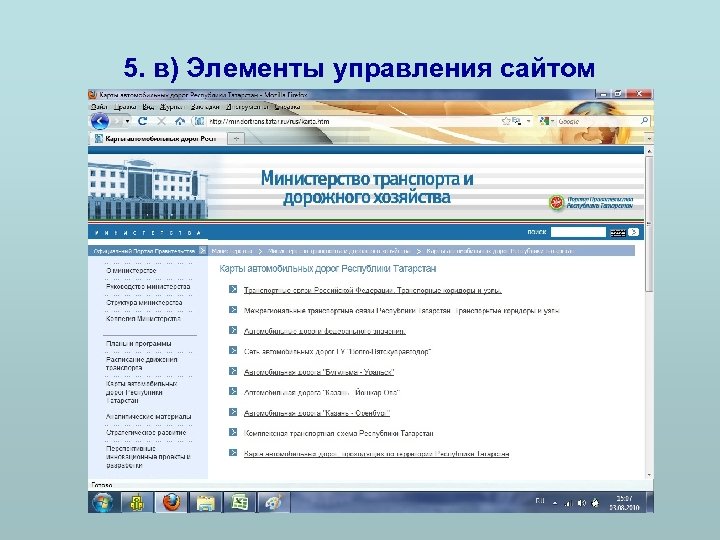
Task: Click the page vertical scrollbar thumb
Action: pyautogui.click(x=649, y=224)
